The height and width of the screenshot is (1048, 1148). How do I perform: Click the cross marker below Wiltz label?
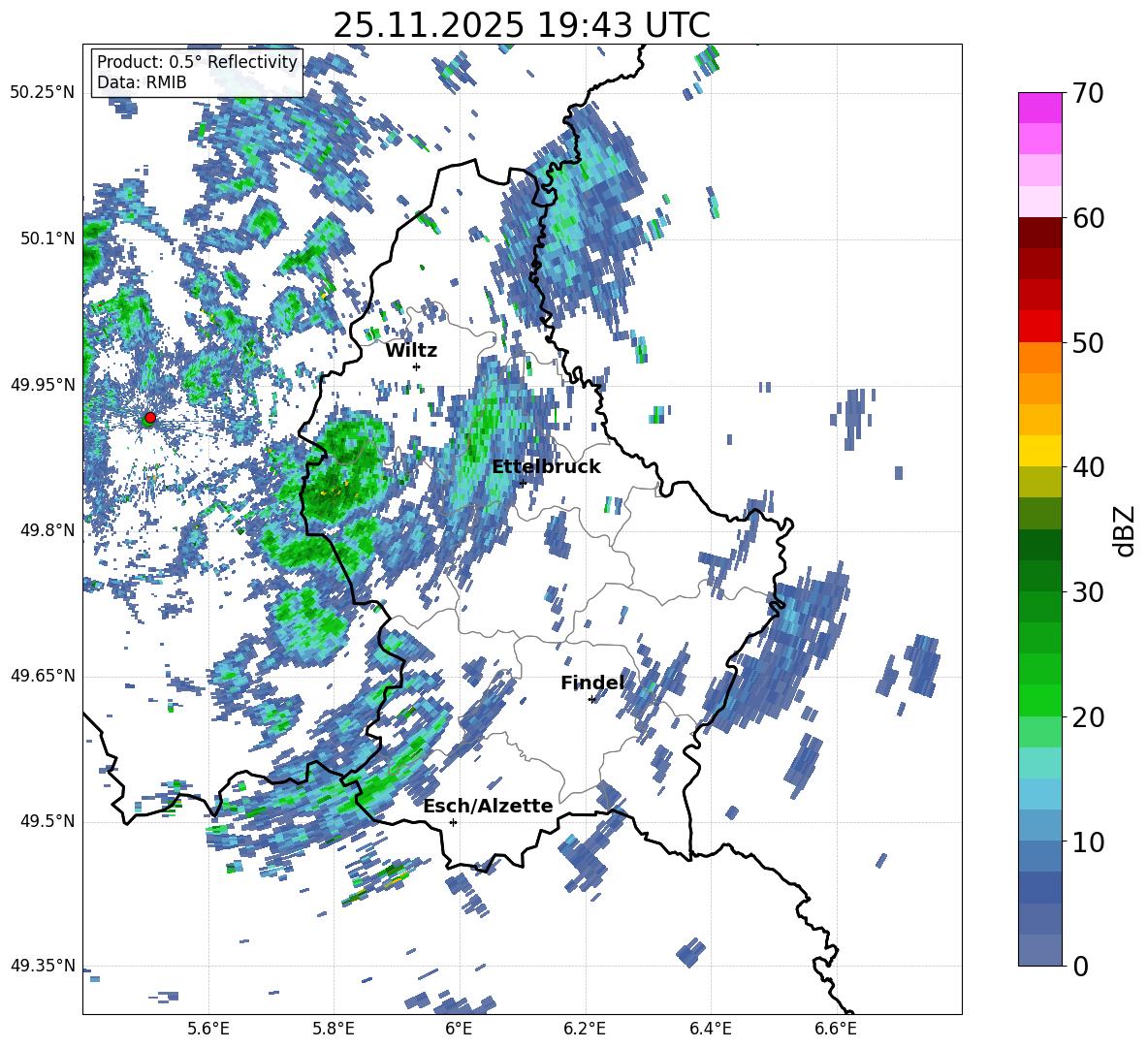(417, 366)
